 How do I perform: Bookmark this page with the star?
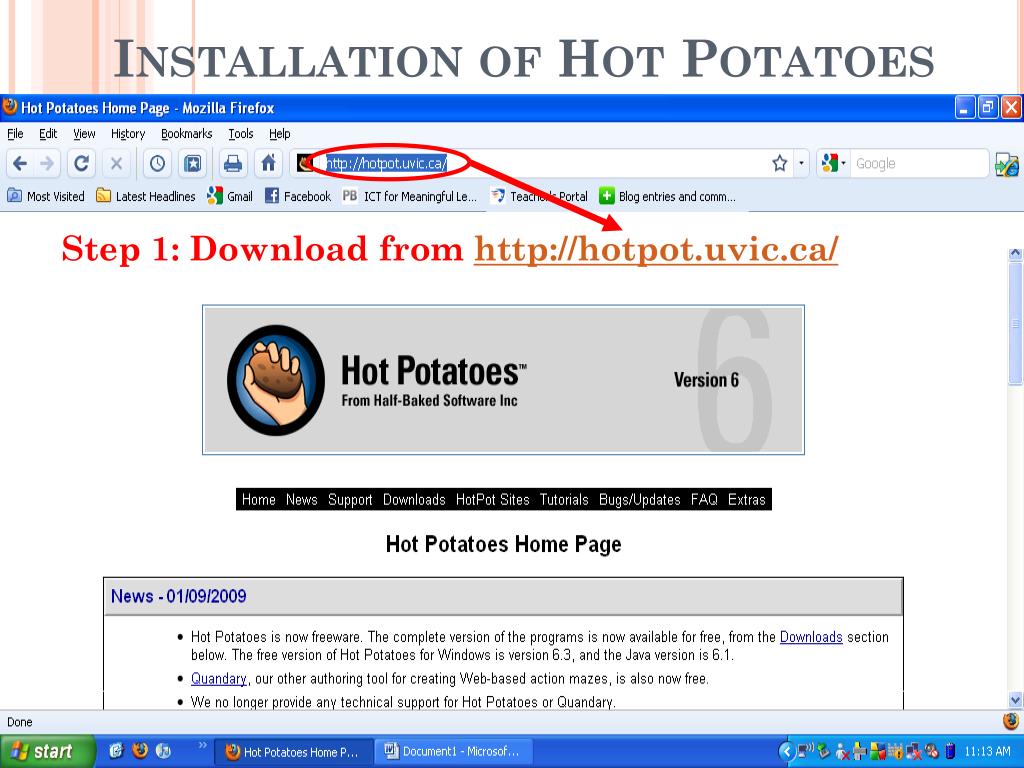(779, 163)
